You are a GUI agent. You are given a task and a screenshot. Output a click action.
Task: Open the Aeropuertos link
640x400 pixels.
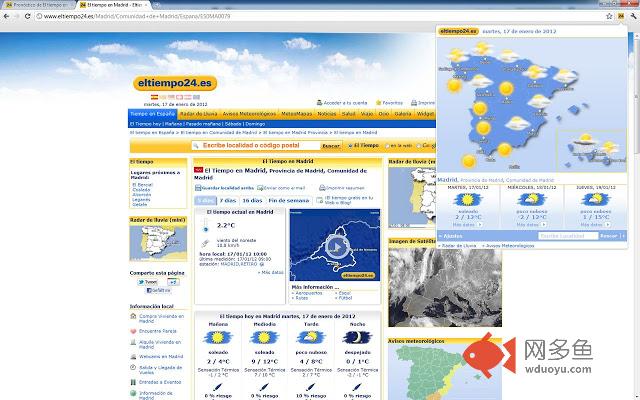pyautogui.click(x=308, y=293)
